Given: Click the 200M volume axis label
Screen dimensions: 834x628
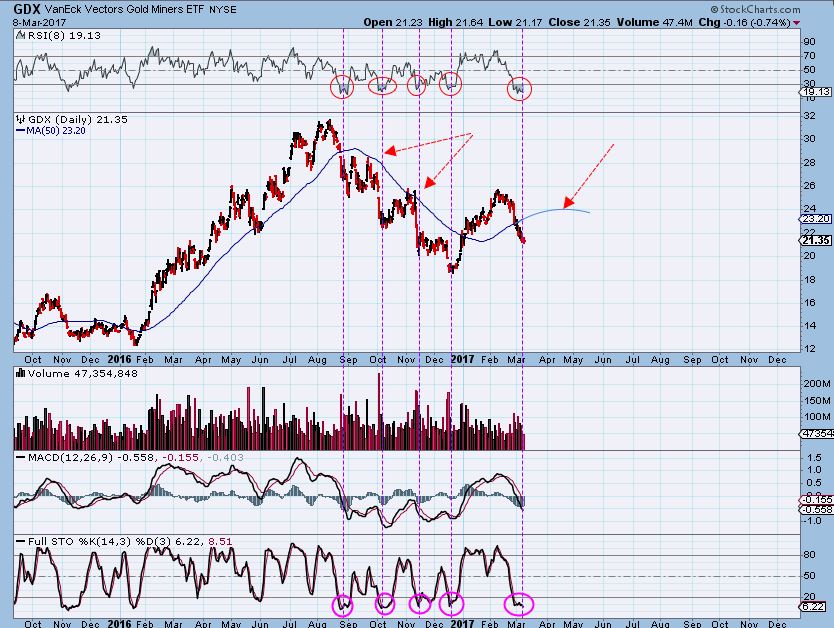Looking at the screenshot, I should pos(817,383).
